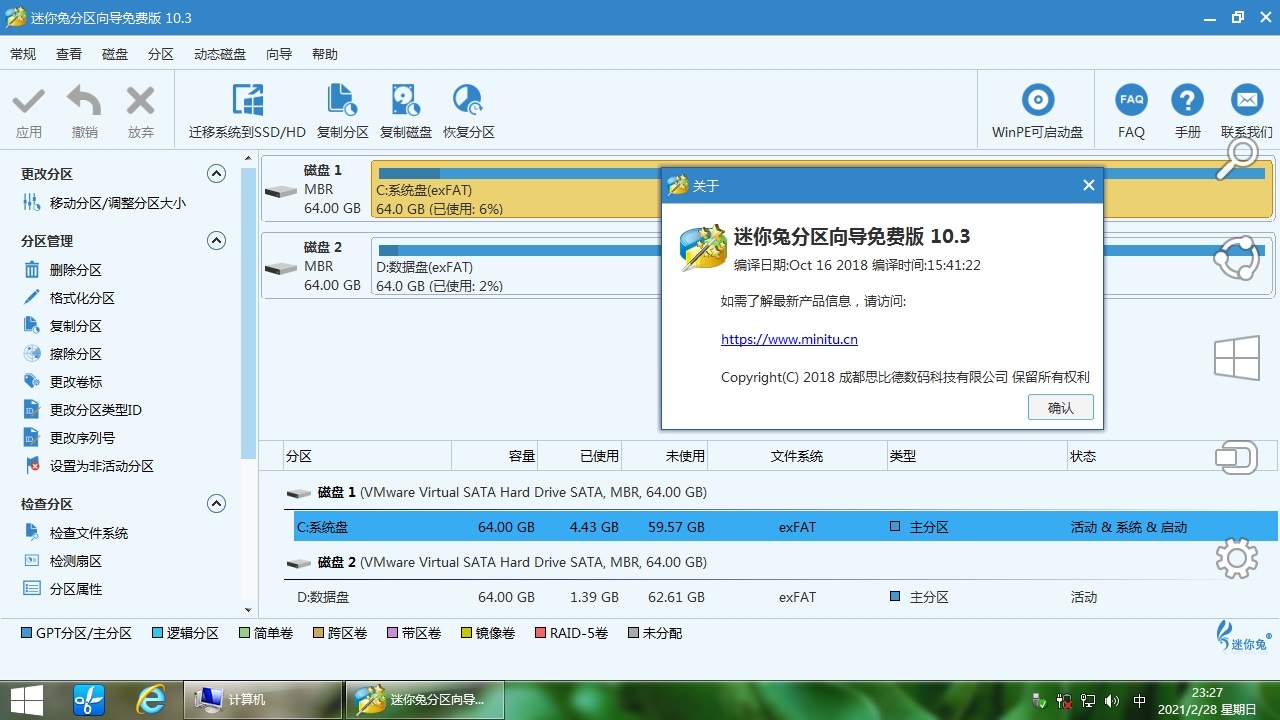The width and height of the screenshot is (1280, 720).
Task: Sort by the 容量 column header
Action: 494,456
